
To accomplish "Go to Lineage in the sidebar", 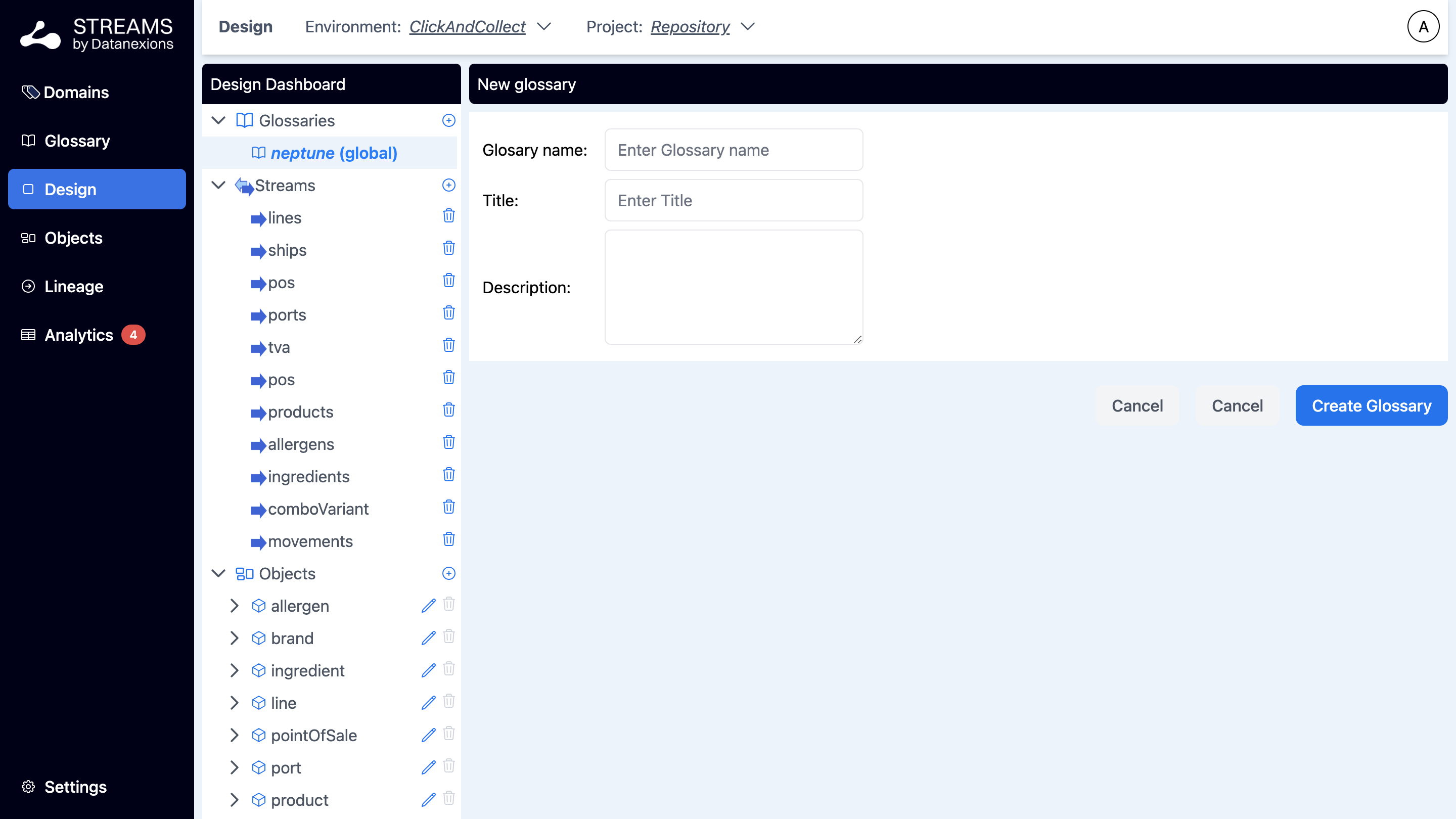I will point(73,287).
